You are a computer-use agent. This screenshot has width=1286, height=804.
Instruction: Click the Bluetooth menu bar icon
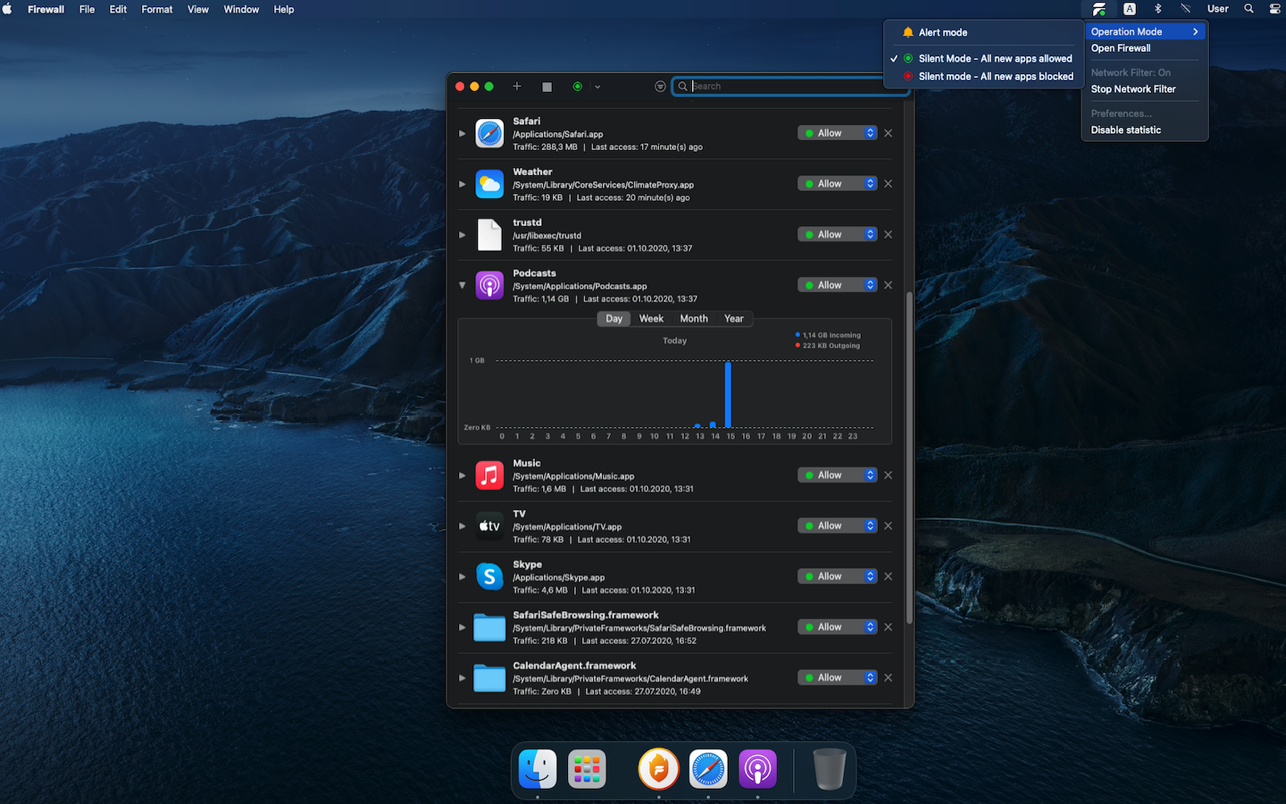(x=1157, y=9)
